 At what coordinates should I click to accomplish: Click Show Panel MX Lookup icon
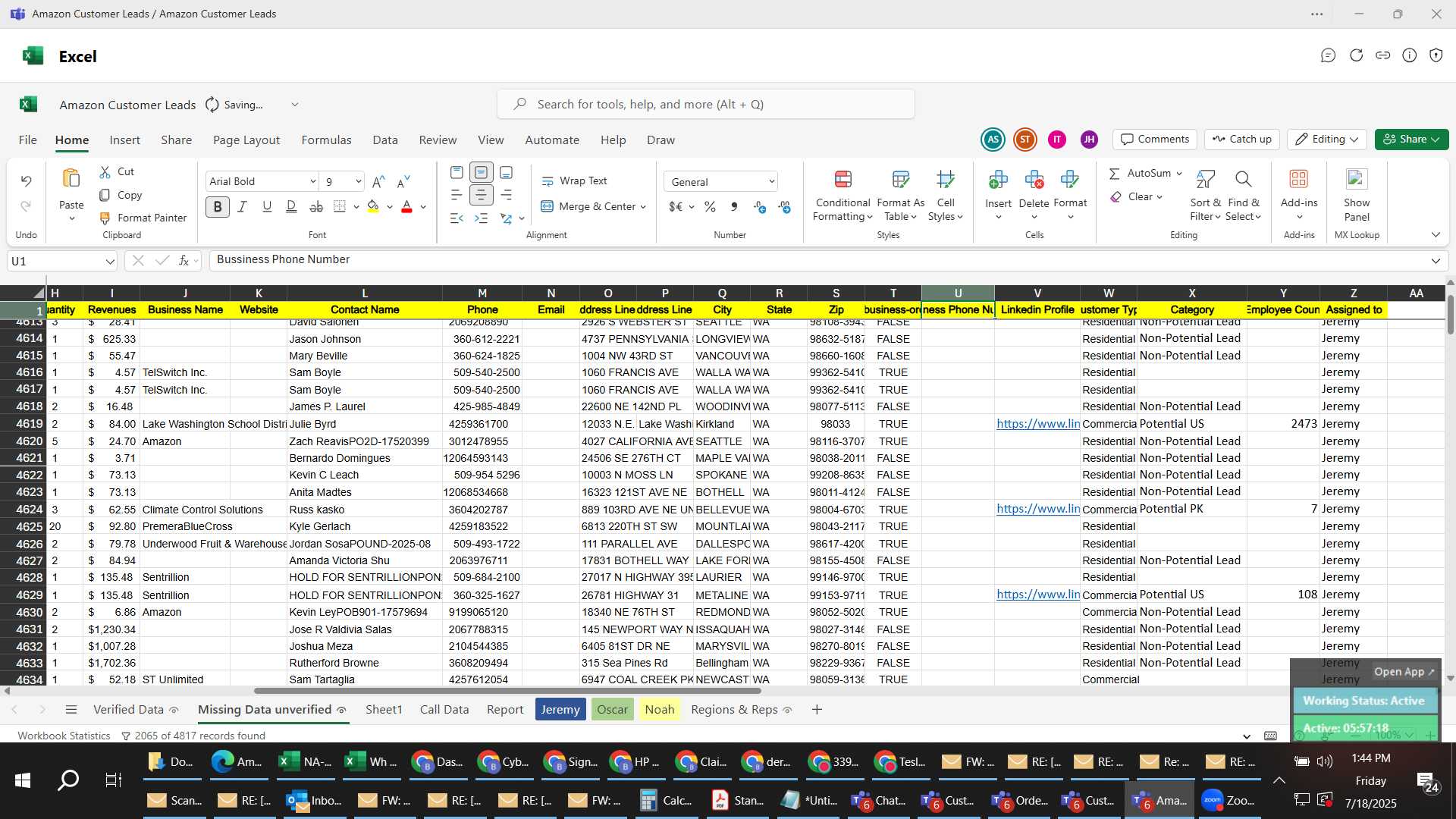1357,180
